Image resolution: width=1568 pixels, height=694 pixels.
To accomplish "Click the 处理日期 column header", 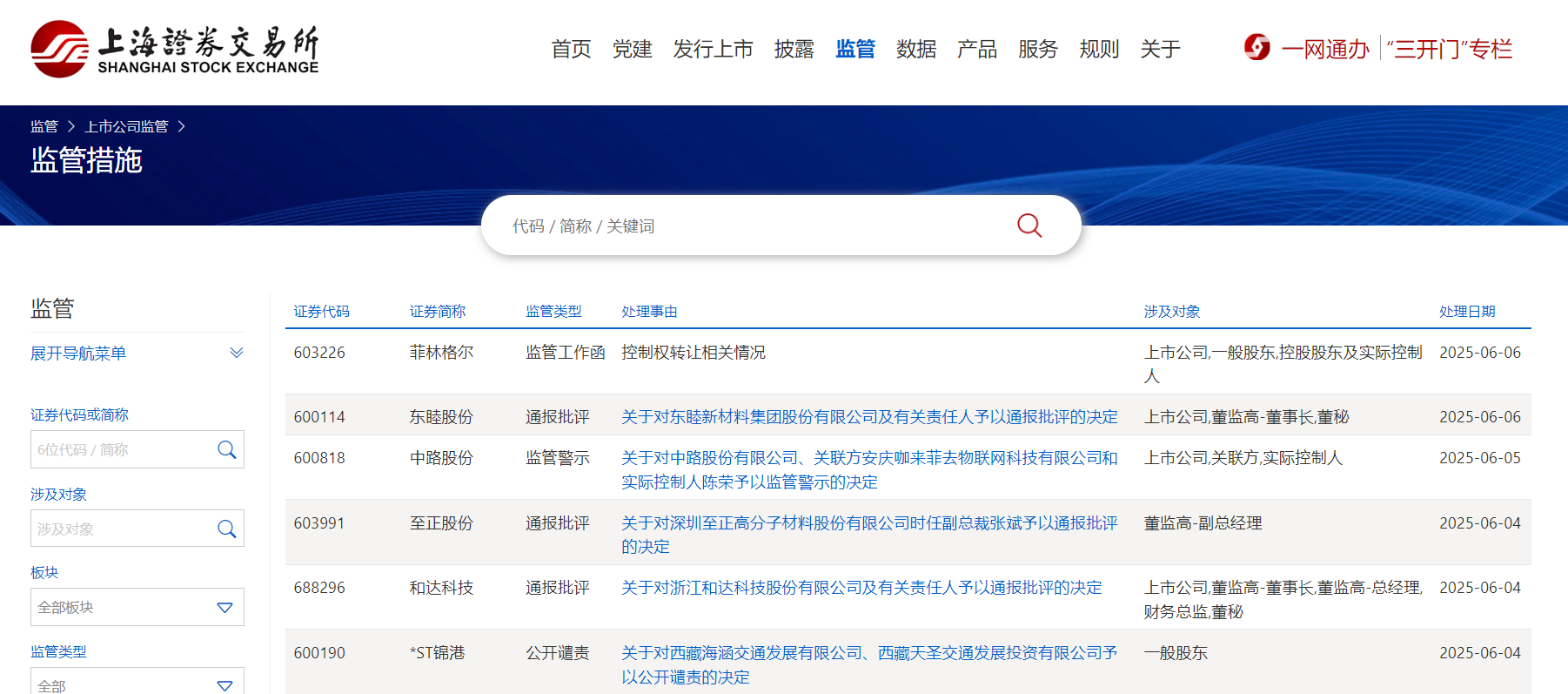I will click(x=1466, y=312).
